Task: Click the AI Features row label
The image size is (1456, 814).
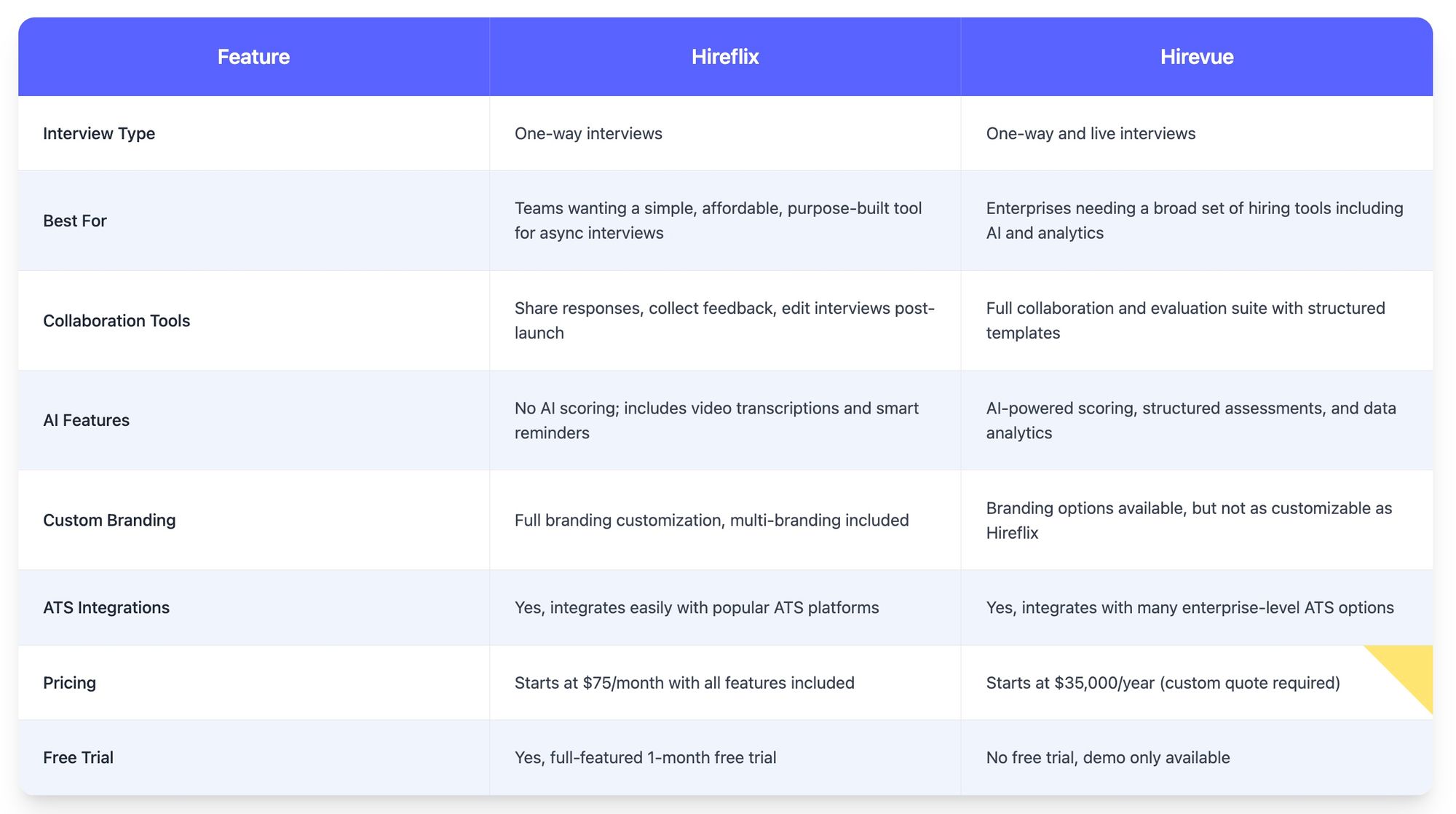Action: [86, 420]
